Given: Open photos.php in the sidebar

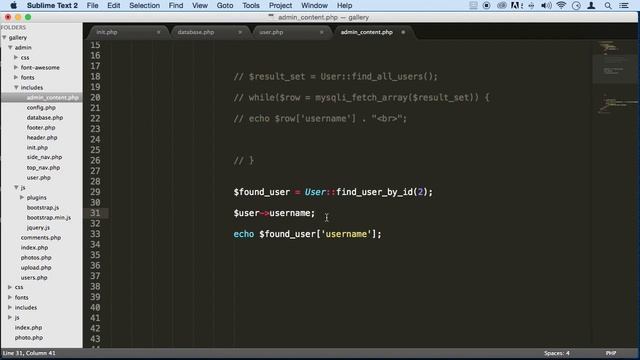Looking at the screenshot, I should pyautogui.click(x=36, y=258).
